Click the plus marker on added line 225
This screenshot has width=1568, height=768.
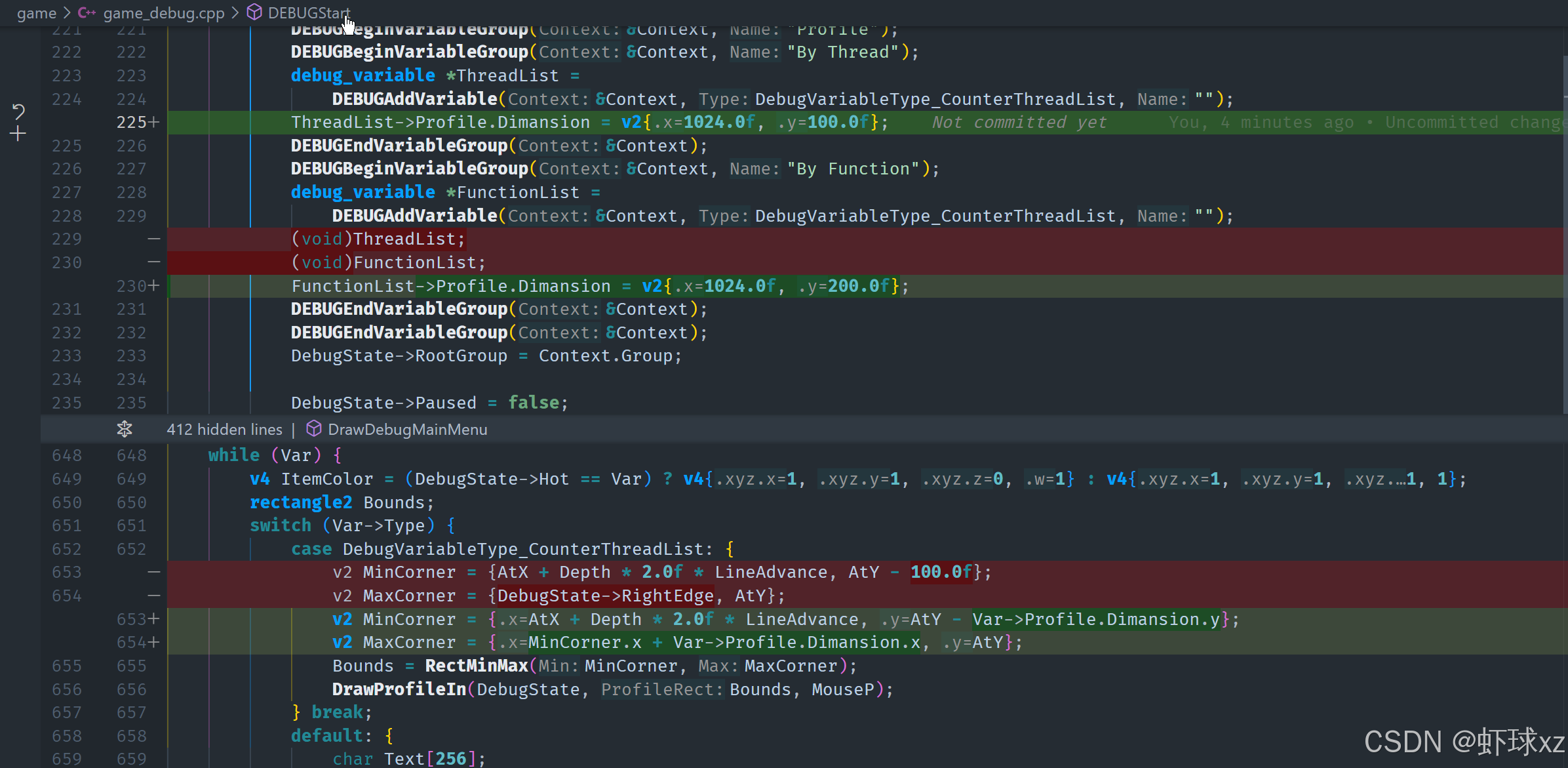(x=154, y=122)
